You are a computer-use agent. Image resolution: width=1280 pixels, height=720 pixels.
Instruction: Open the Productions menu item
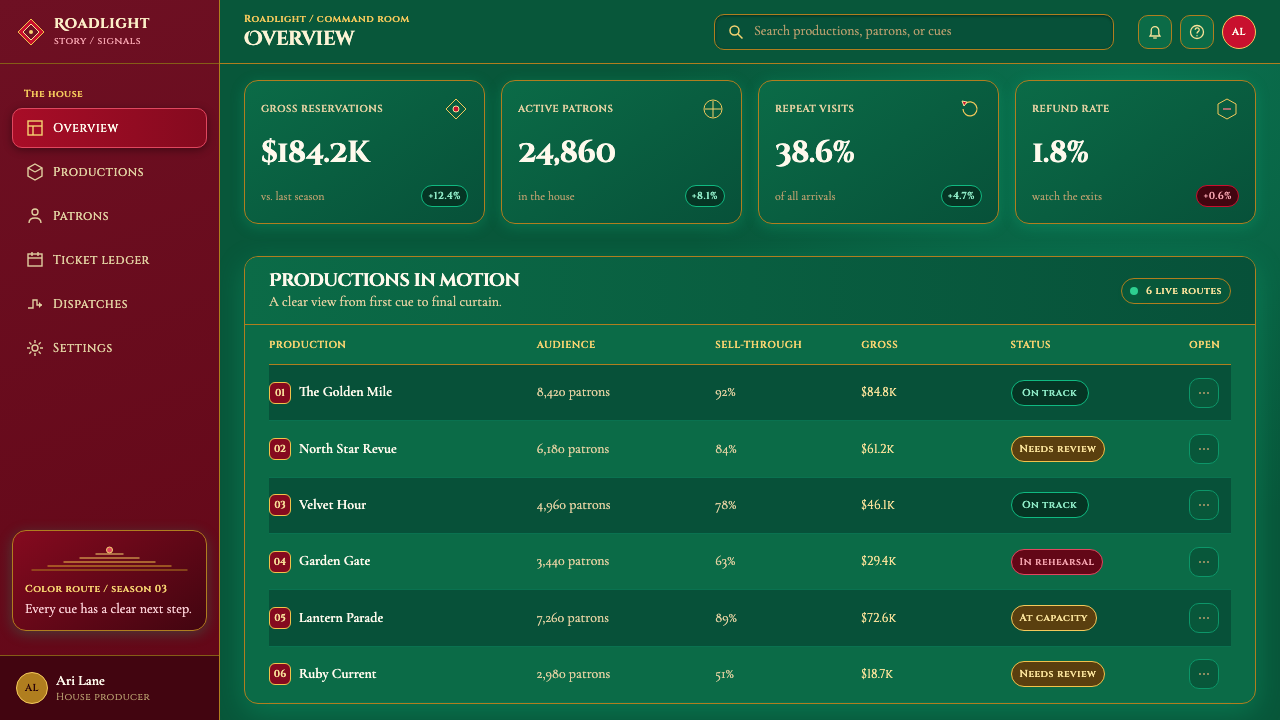[109, 172]
